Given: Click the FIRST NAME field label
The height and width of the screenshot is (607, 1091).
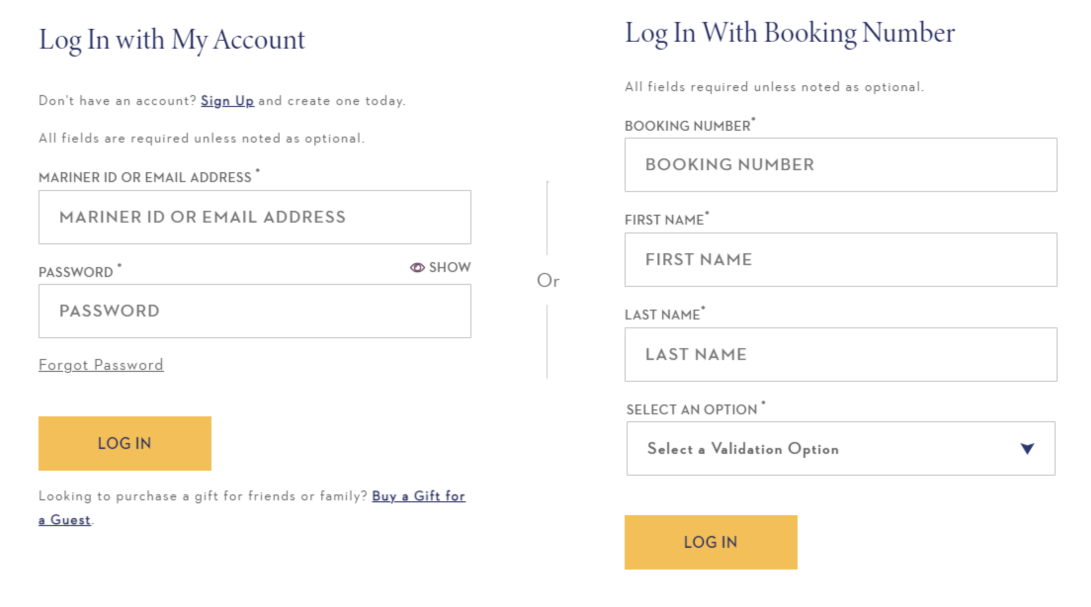Looking at the screenshot, I should pos(664,221).
